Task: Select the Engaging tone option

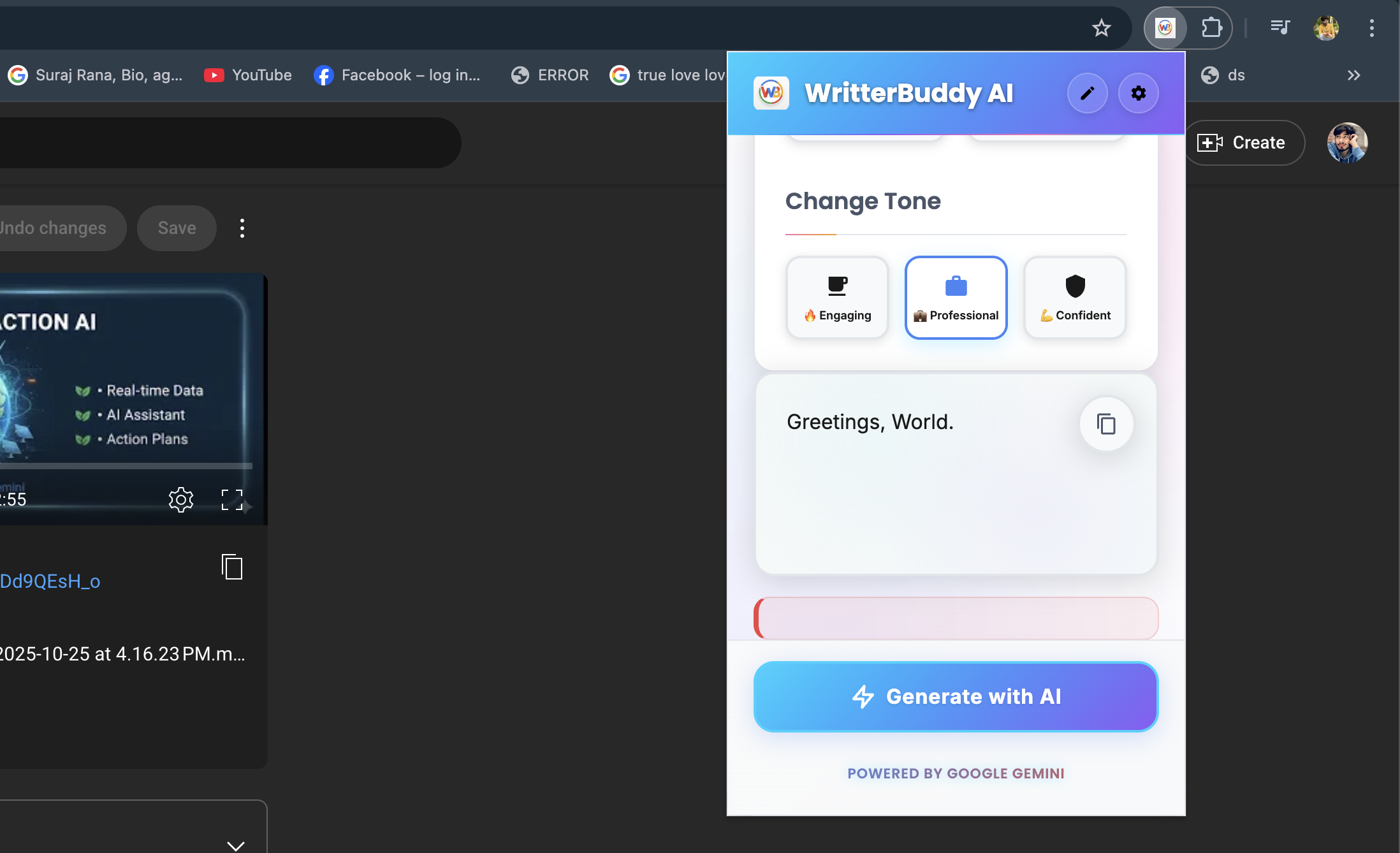Action: (837, 298)
